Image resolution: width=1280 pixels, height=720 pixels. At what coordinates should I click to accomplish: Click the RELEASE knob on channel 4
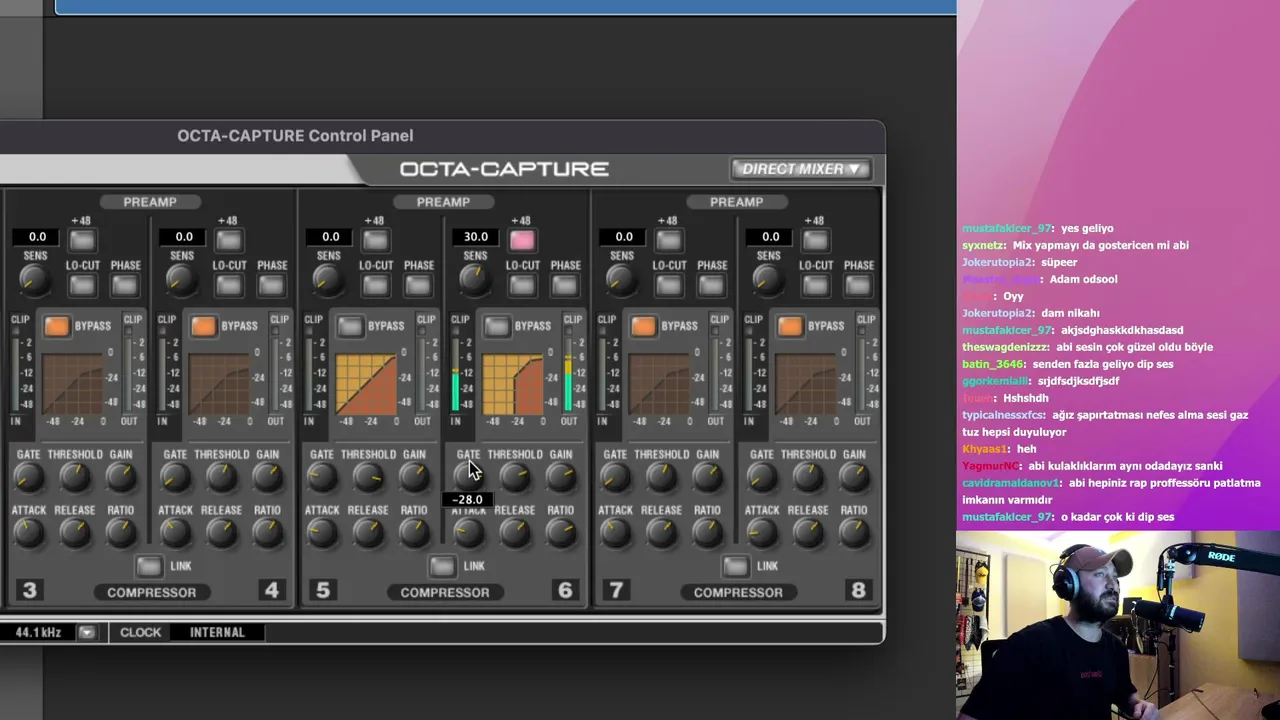pos(221,533)
